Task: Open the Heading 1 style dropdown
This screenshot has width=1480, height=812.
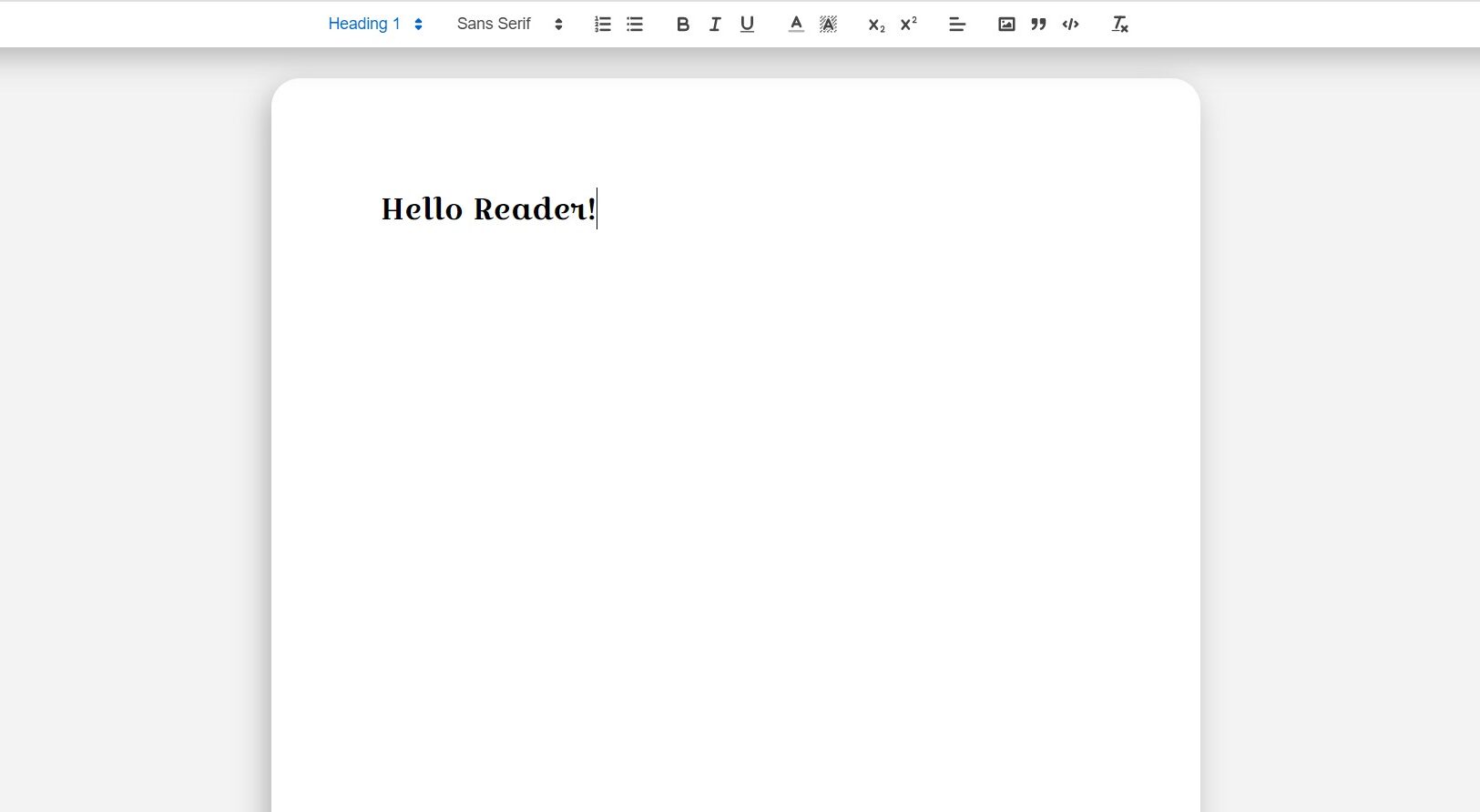Action: [374, 25]
